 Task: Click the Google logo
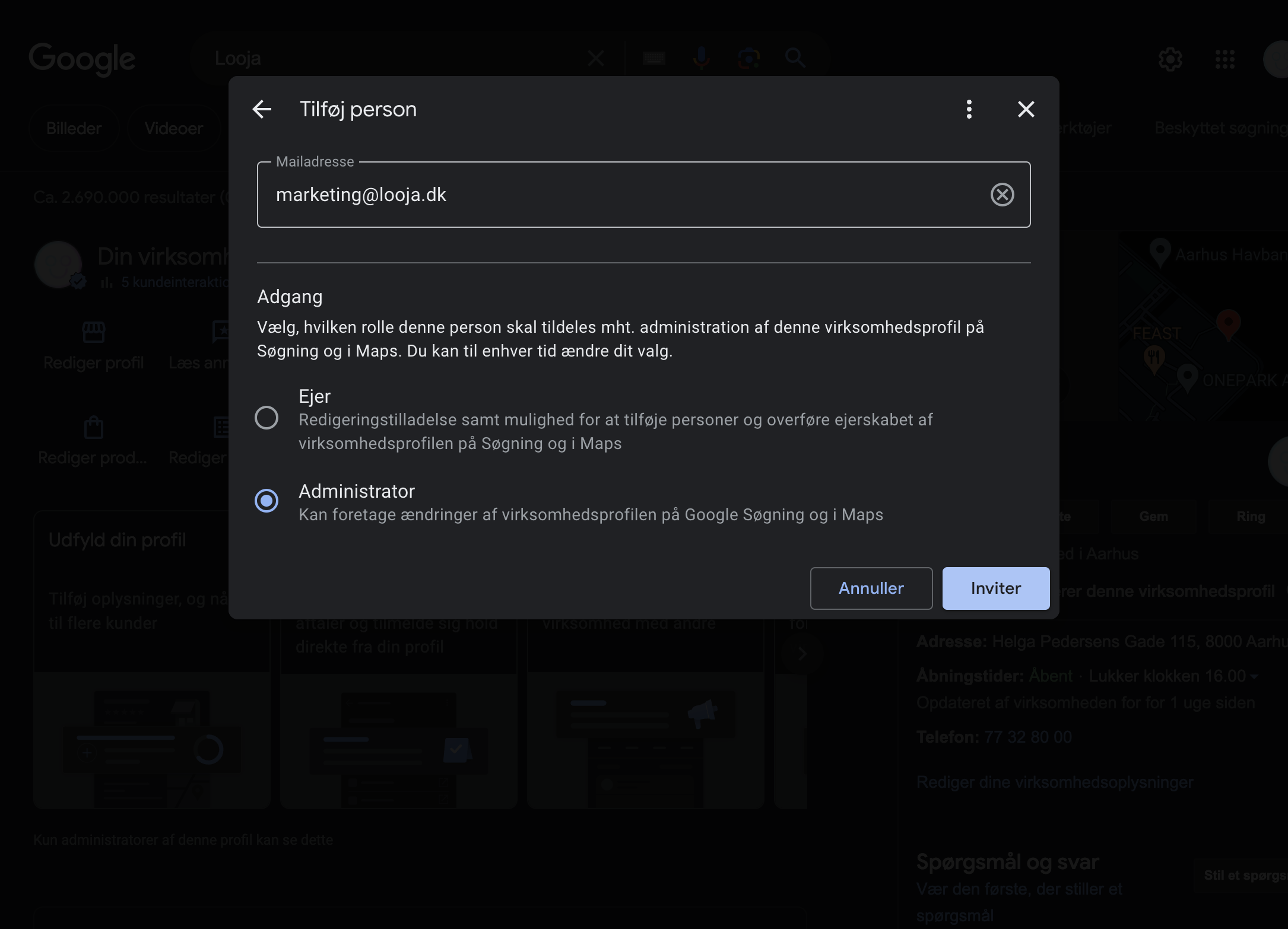(x=82, y=59)
